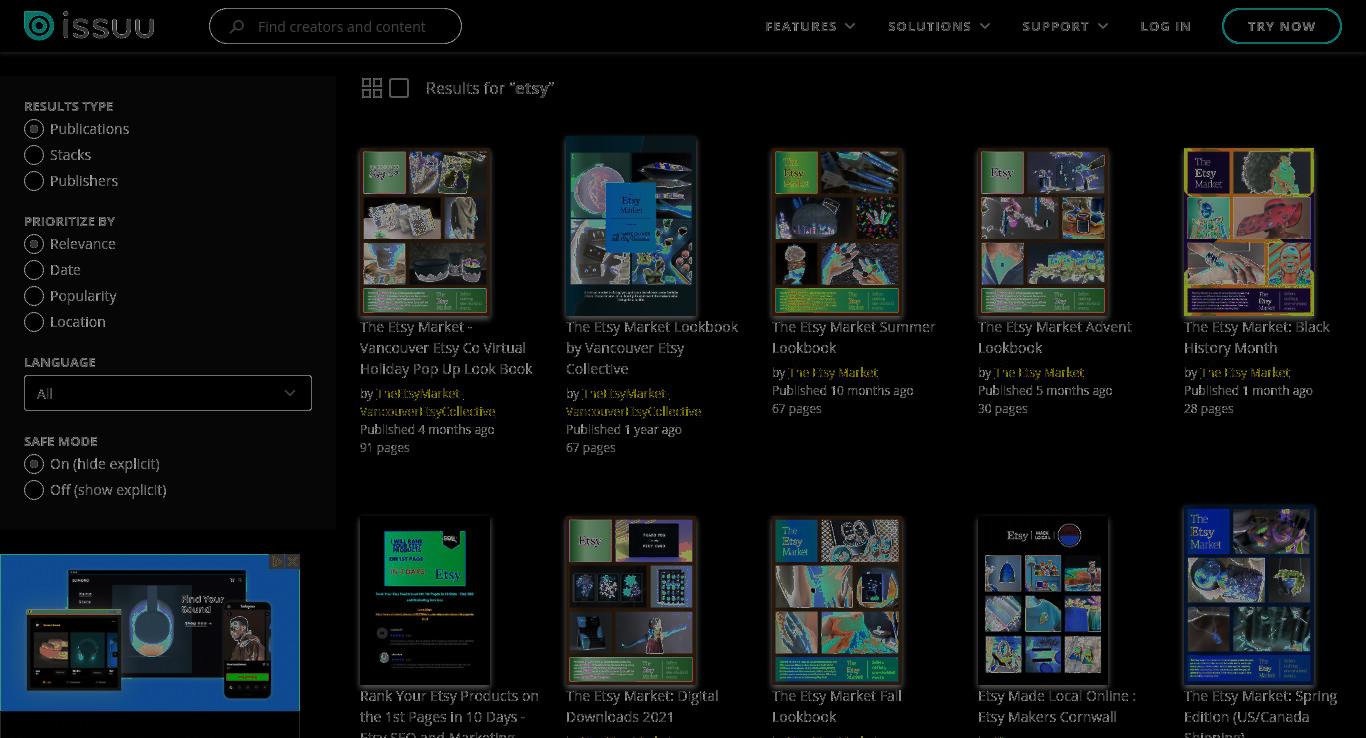Open the issuu home logo
The width and height of the screenshot is (1366, 738).
click(89, 26)
